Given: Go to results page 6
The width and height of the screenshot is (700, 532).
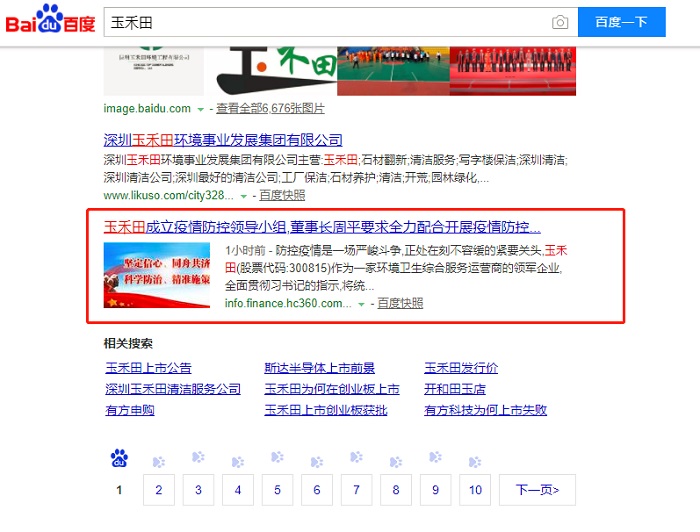Looking at the screenshot, I should 317,490.
